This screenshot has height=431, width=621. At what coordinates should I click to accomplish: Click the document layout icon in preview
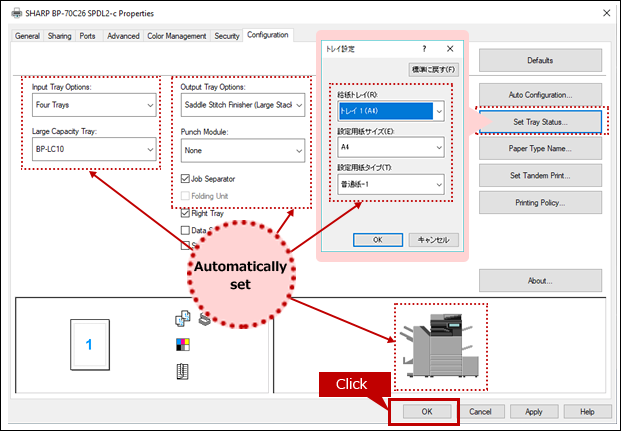coord(182,372)
